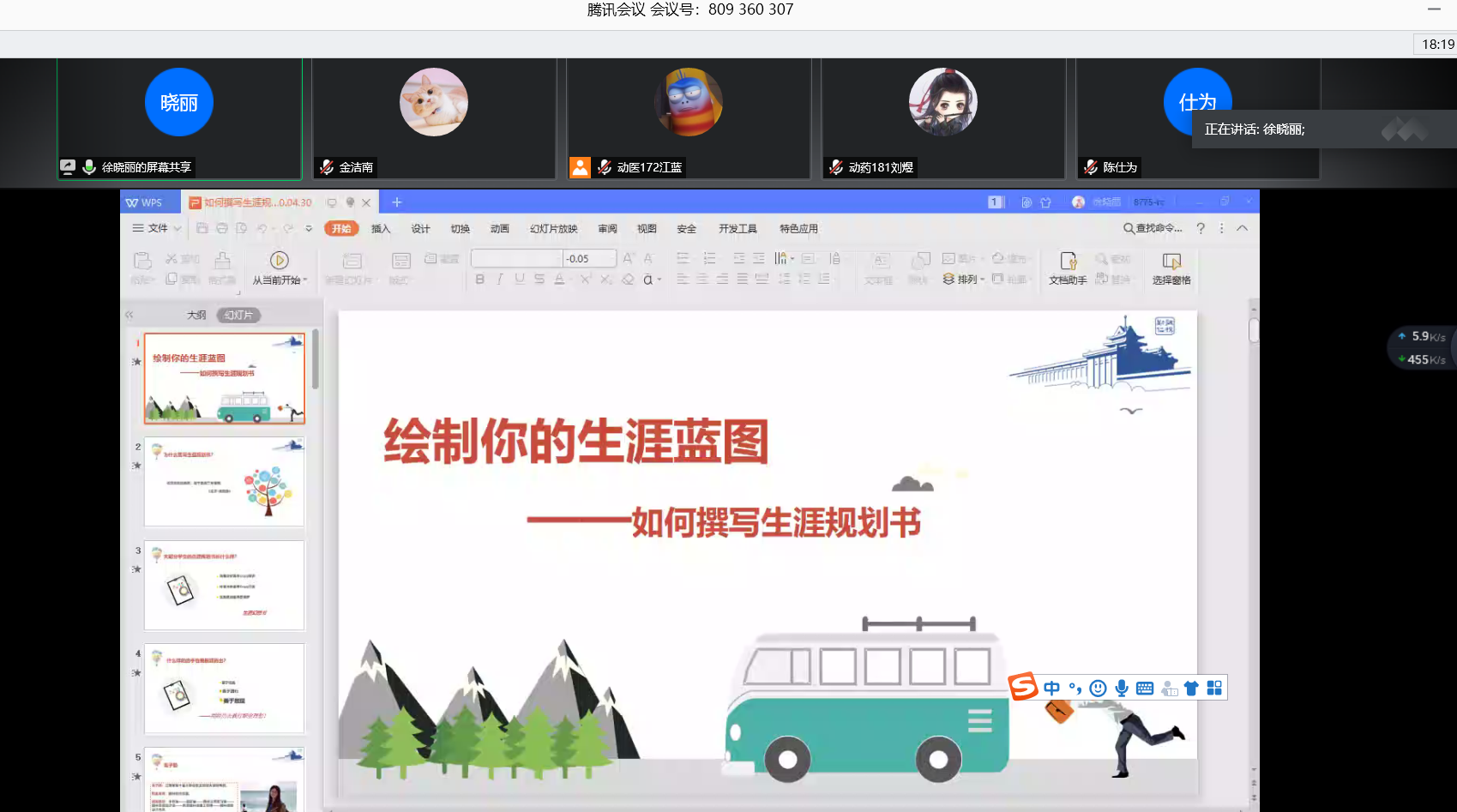Screen dimensions: 1457x812
Task: Expand the 文件 menu dropdown arrow
Action: point(178,228)
